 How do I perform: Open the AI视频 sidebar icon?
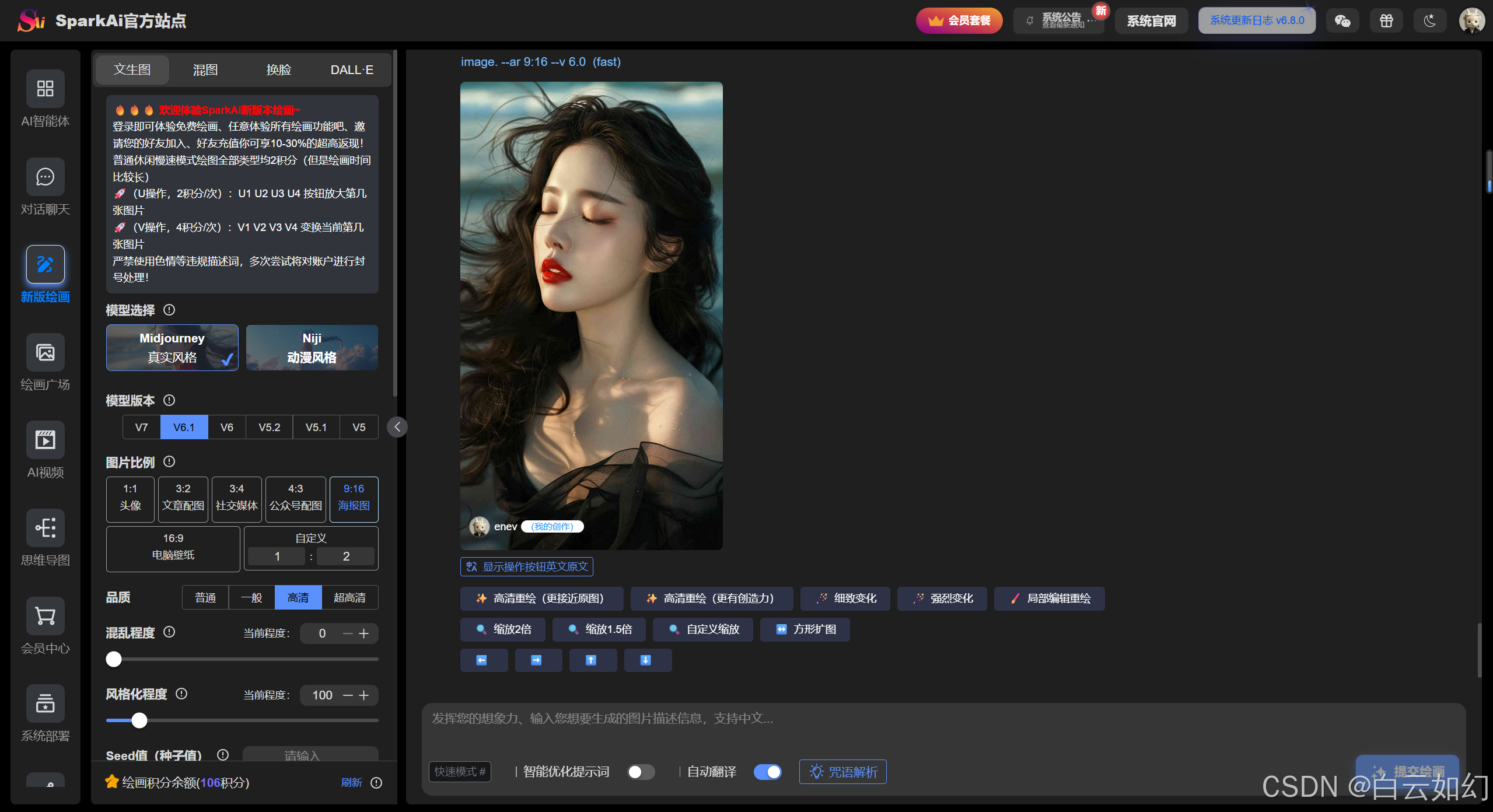coord(45,440)
